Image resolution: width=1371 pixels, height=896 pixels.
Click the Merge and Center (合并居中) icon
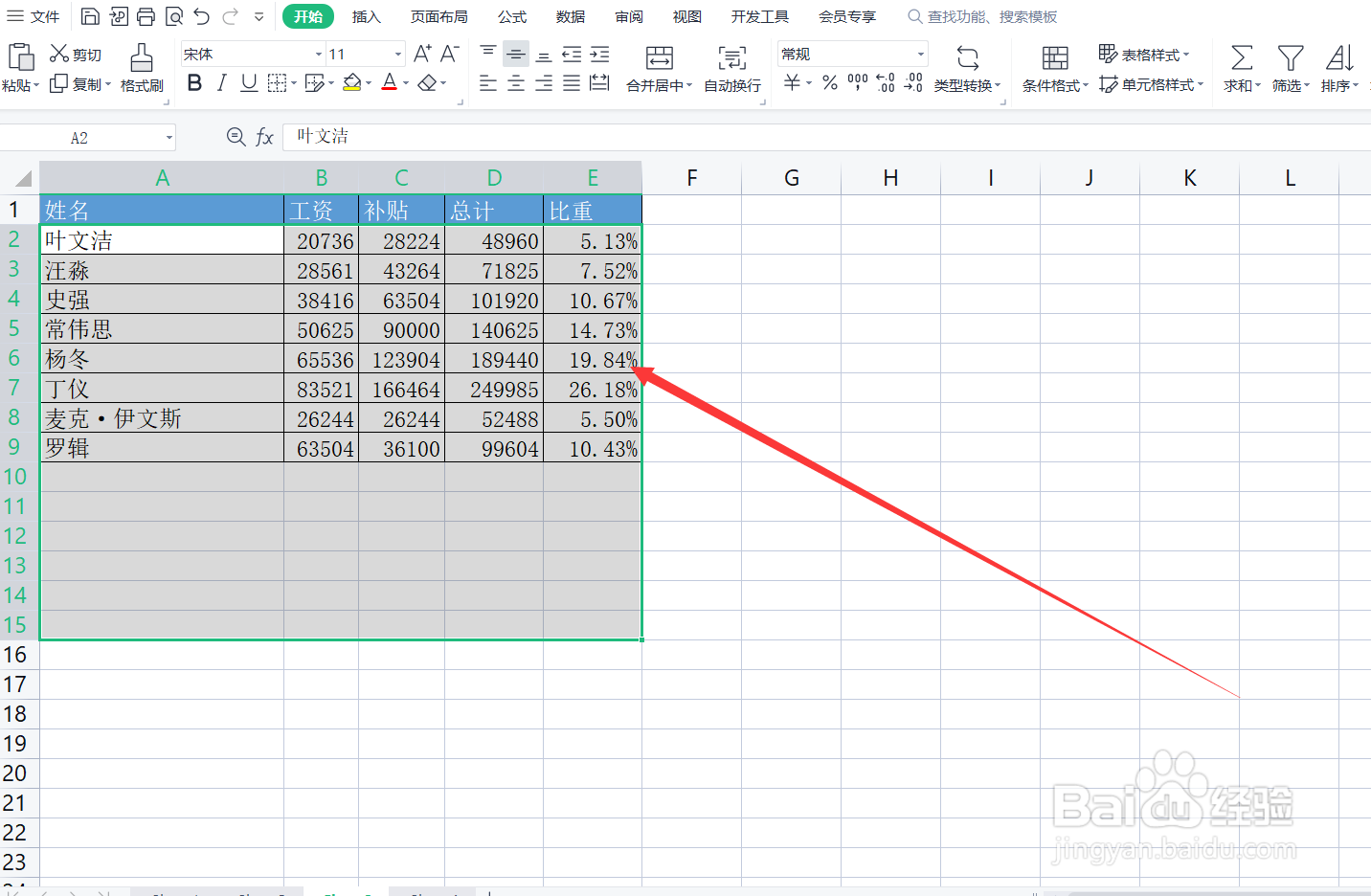coord(660,57)
